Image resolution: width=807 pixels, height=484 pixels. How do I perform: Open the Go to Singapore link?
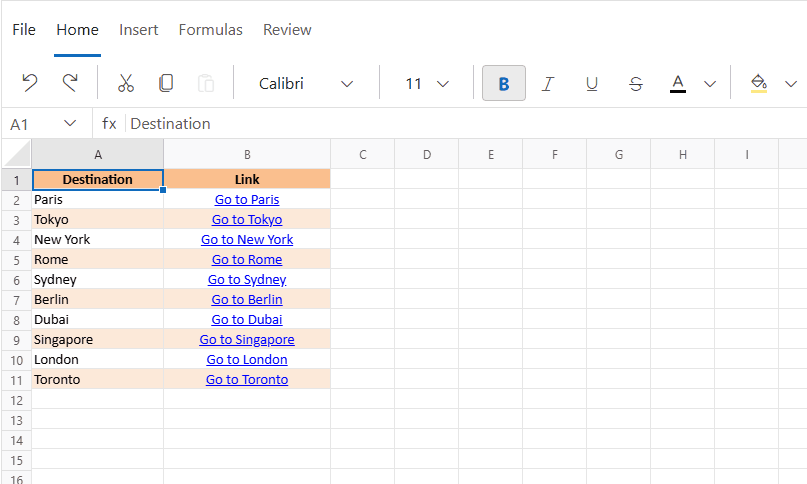[247, 340]
